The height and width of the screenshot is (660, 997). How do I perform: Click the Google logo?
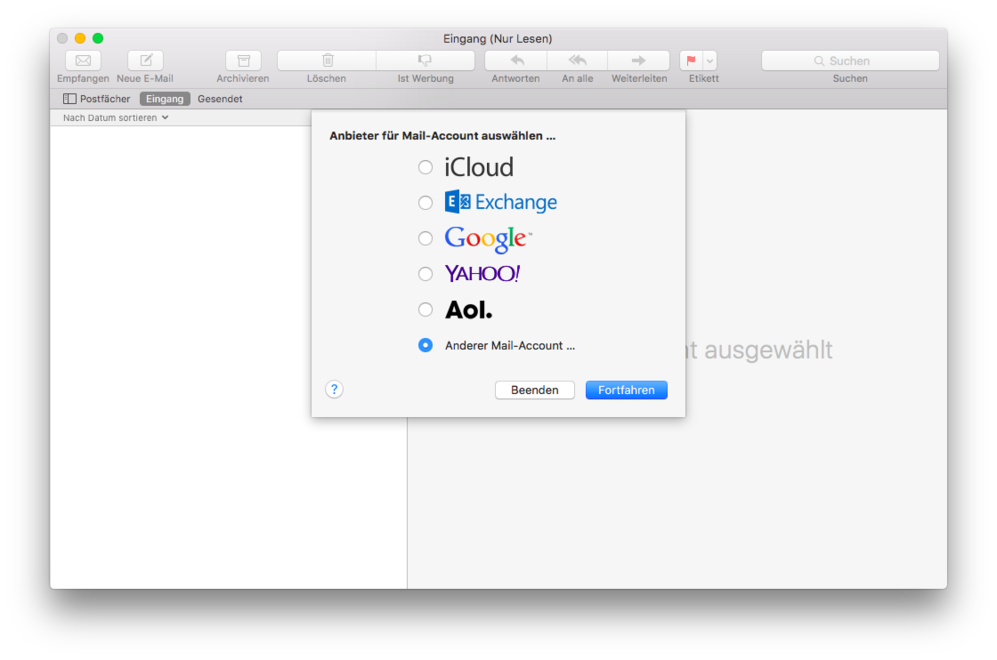click(488, 239)
